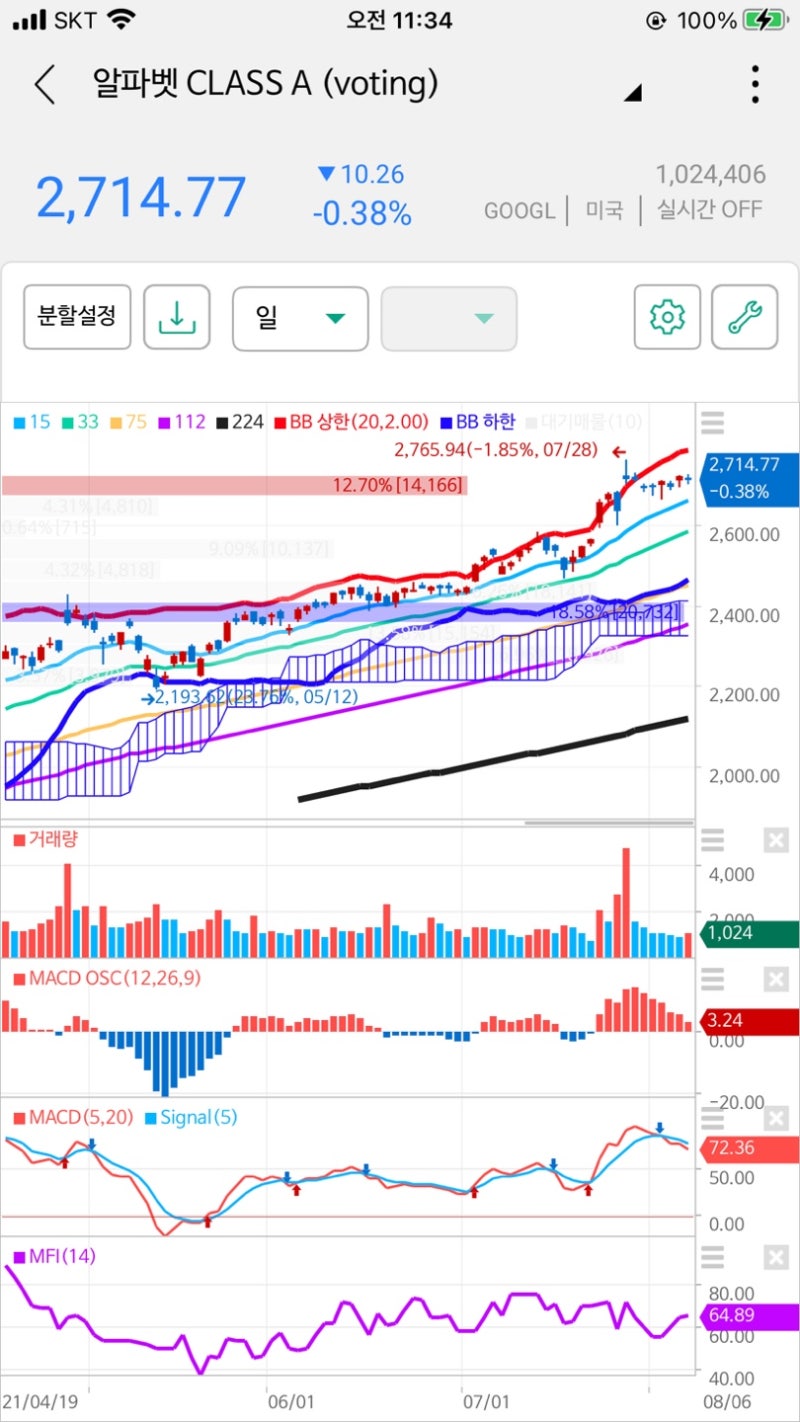The height and width of the screenshot is (1422, 800).
Task: Tap the back navigation arrow
Action: 43,84
